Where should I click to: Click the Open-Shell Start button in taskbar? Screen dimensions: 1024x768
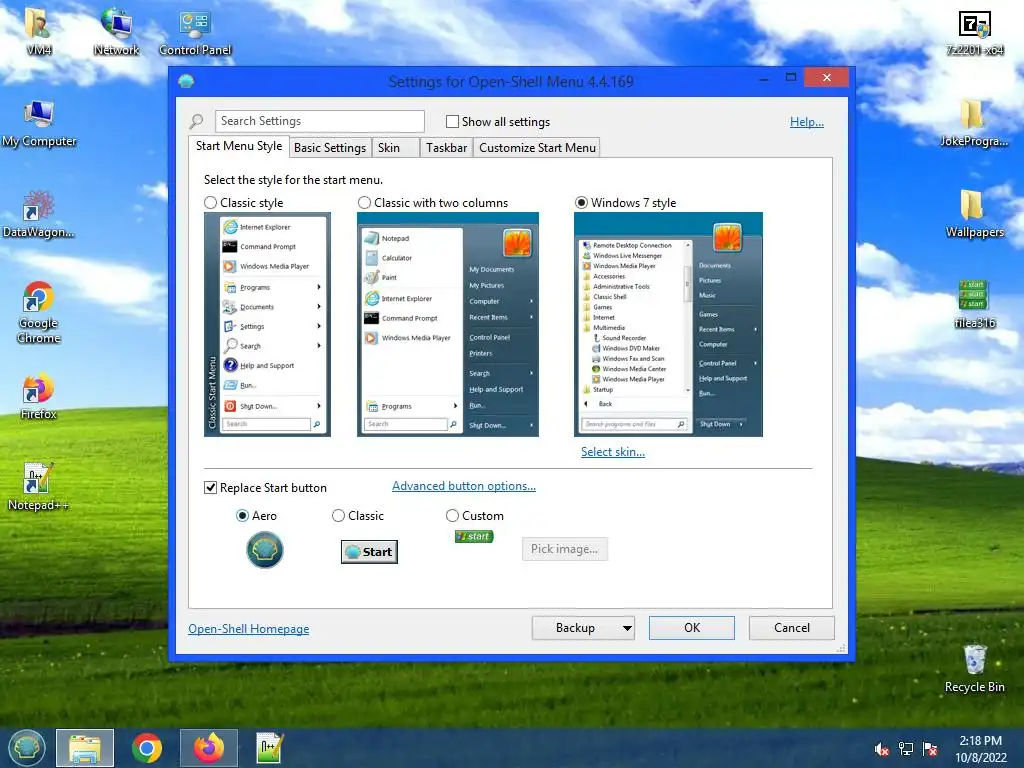coord(27,748)
